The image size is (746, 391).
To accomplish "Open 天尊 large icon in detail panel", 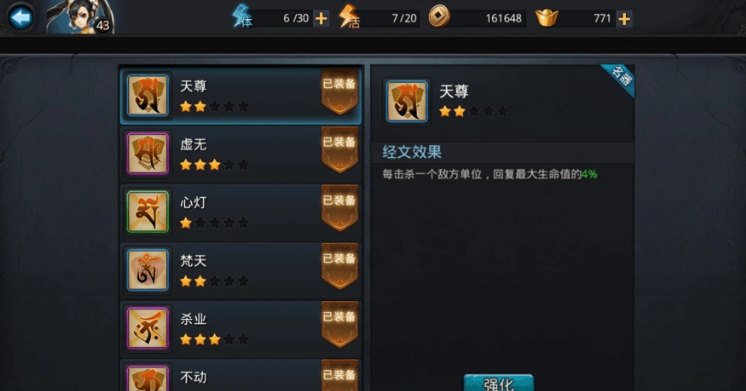I will pos(406,101).
